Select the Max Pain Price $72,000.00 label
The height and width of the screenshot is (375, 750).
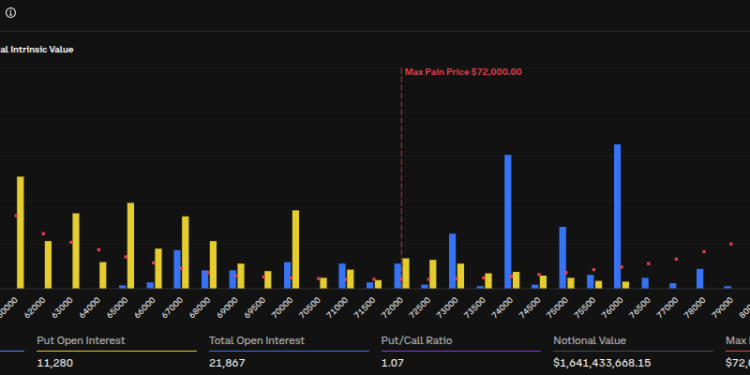tap(463, 72)
